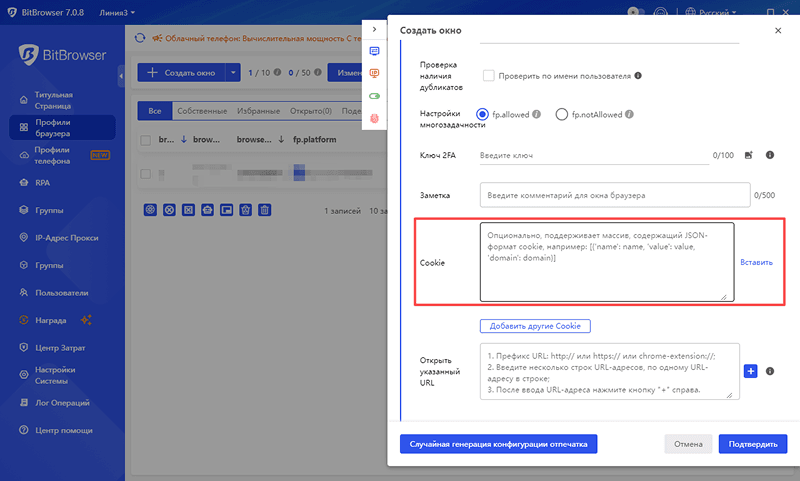Screen dimensions: 800x481
Task: Click the trash icon below the profile table
Action: tap(264, 210)
